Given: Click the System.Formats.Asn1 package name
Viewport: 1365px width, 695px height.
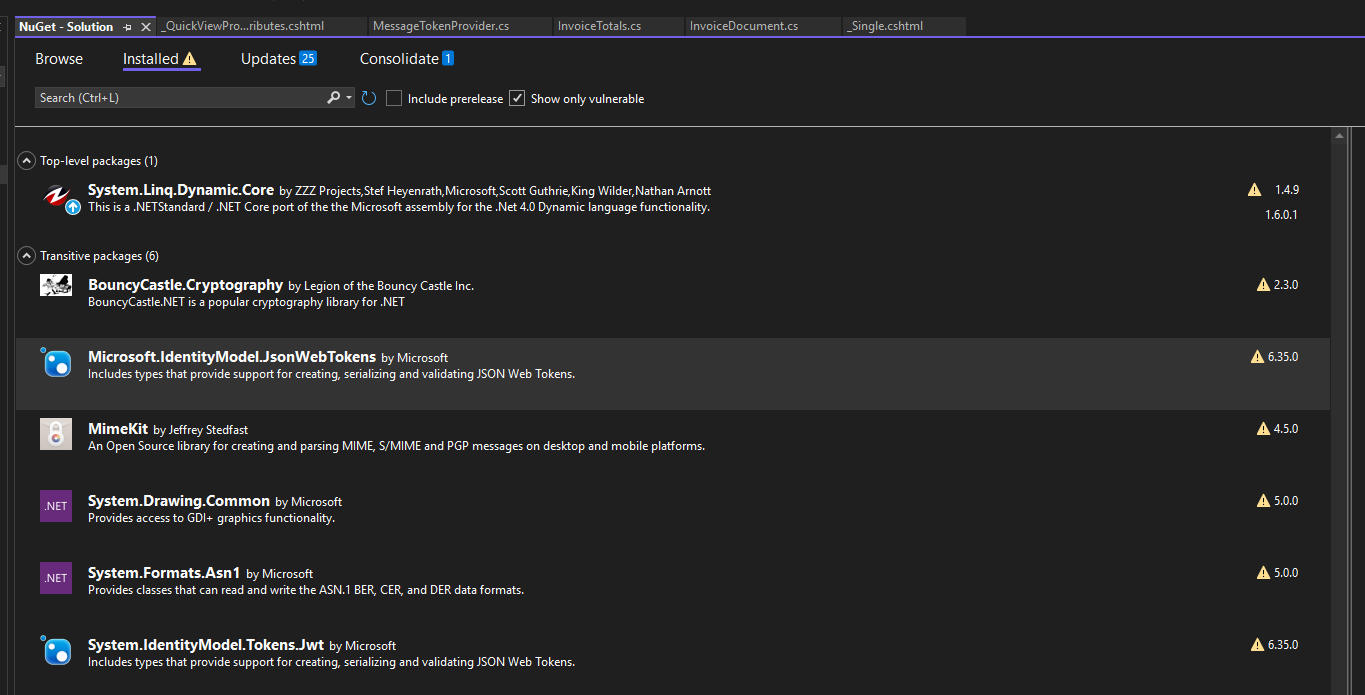Looking at the screenshot, I should 164,572.
